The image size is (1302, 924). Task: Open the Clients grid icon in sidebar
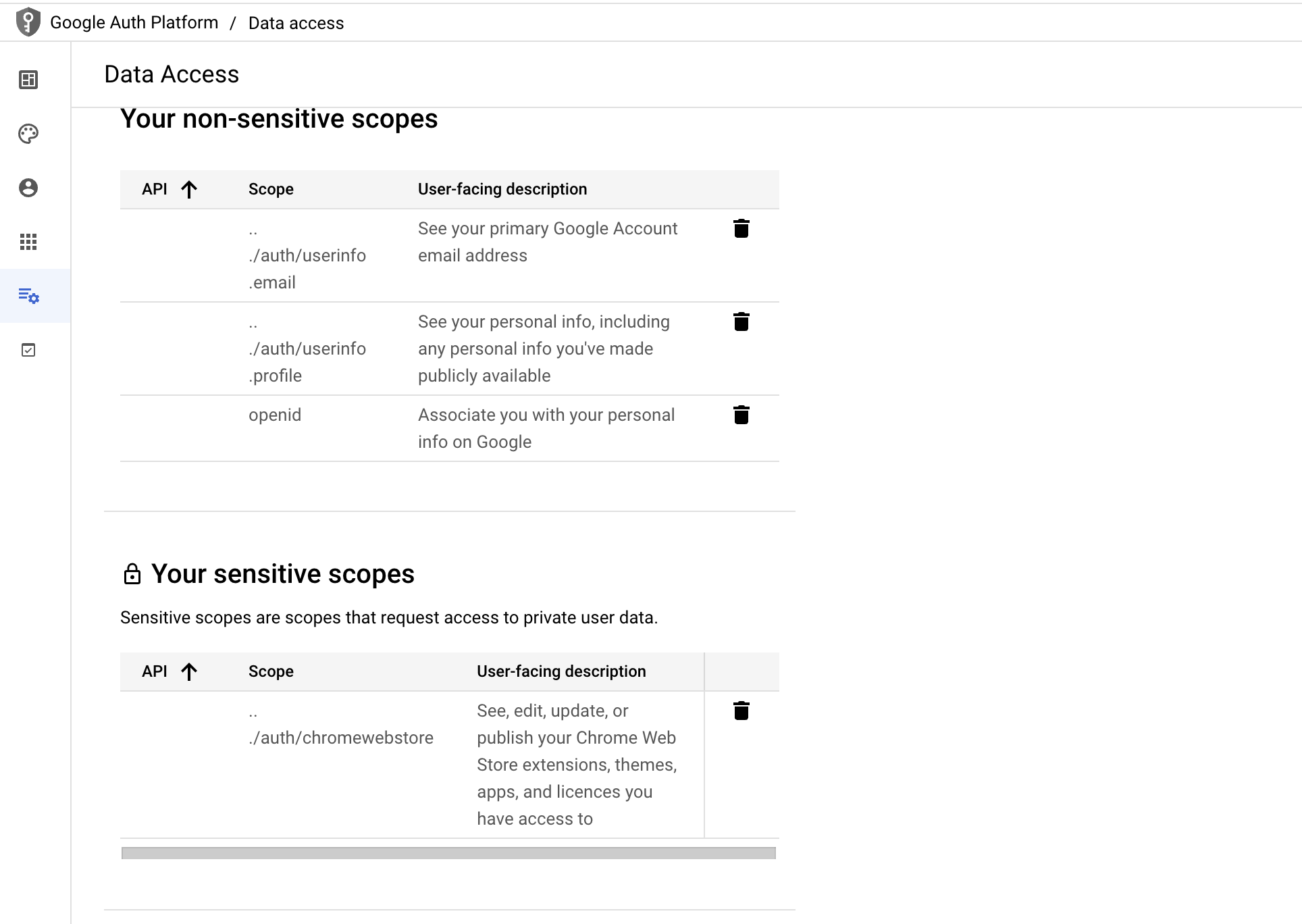(x=28, y=242)
